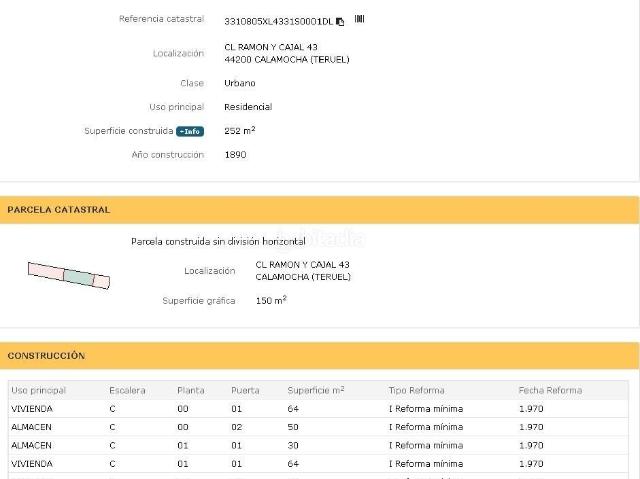This screenshot has height=479, width=640.
Task: Copy the cadastral reference number icon
Action: click(340, 22)
